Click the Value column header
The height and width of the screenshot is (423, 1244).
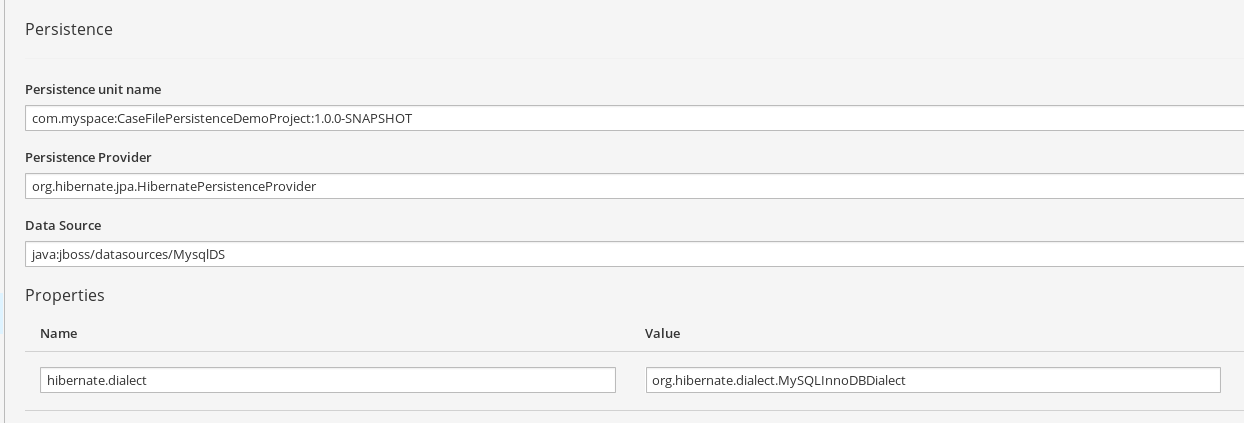pos(662,333)
